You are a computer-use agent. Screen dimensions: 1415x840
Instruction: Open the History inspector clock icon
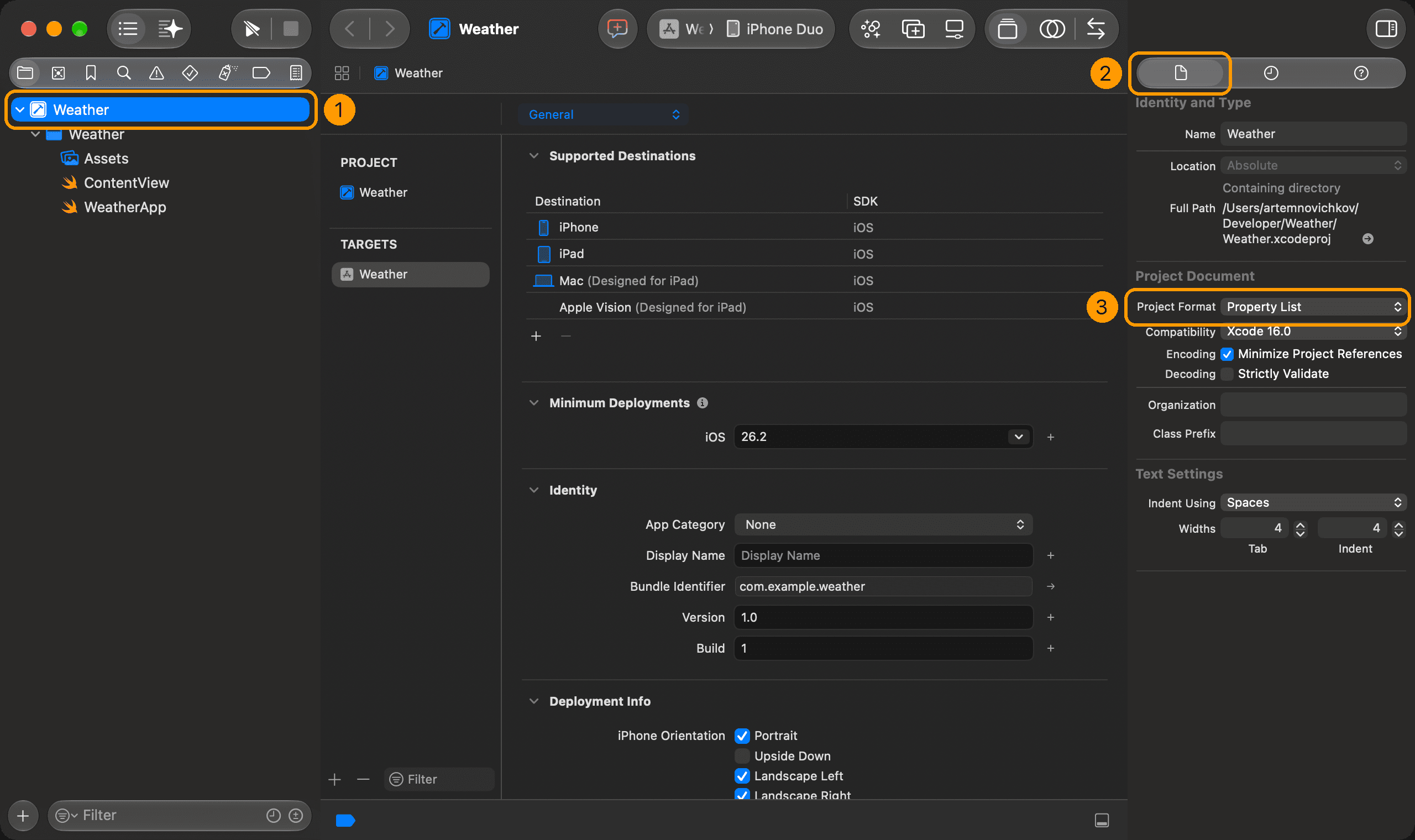(1271, 73)
